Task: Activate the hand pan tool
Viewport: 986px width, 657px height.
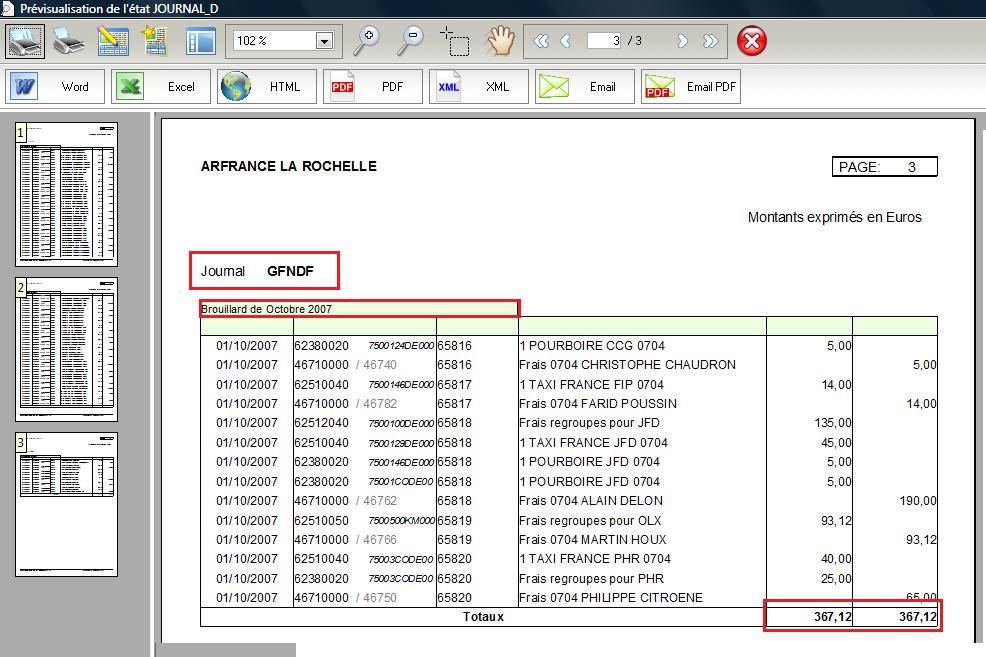Action: [499, 41]
